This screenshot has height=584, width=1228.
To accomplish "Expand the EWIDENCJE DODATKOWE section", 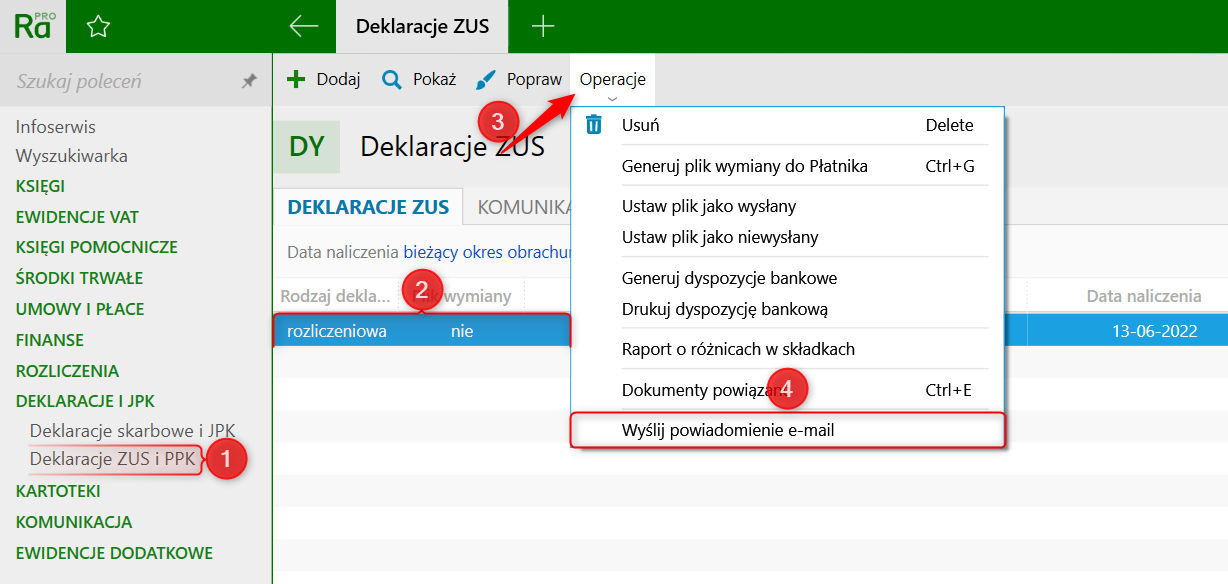I will tap(114, 553).
